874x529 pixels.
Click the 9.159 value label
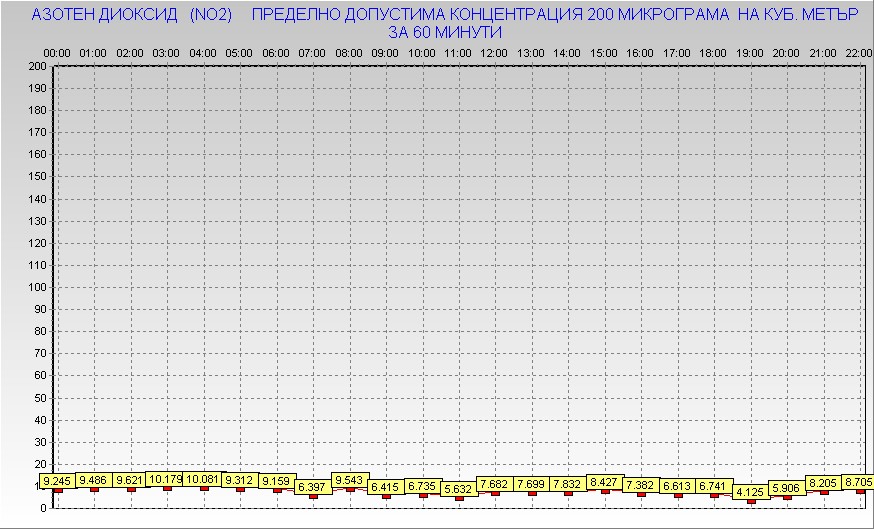point(276,481)
